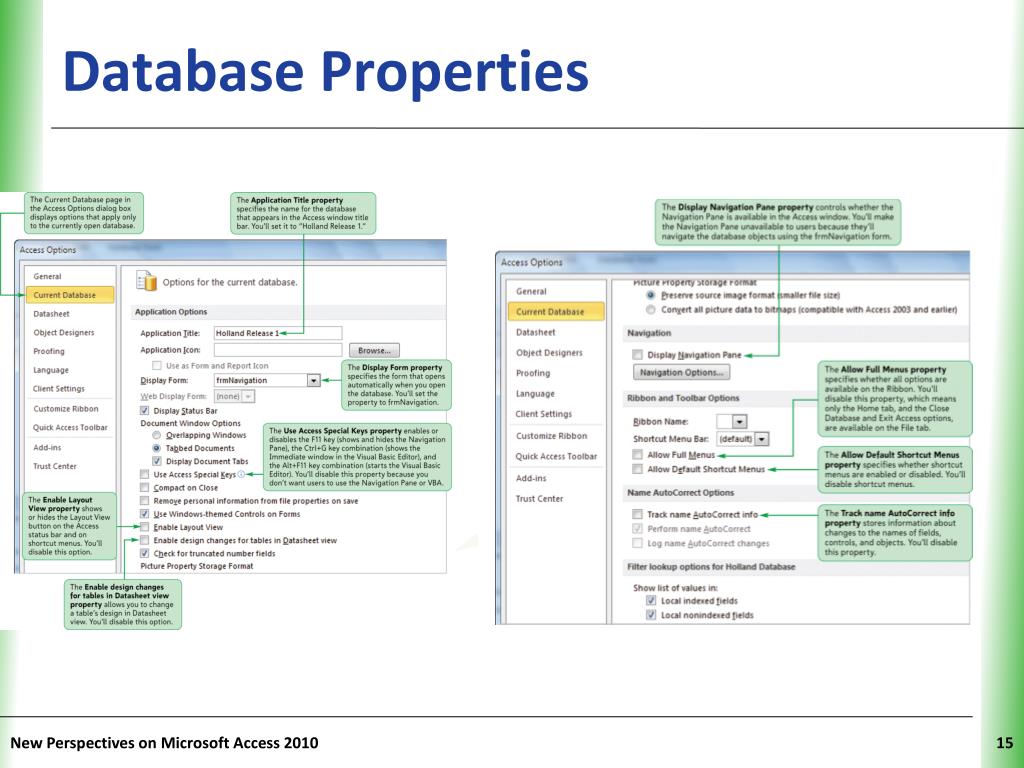Click the Name AutoCorrect Options heading
Viewport: 1024px width, 768px height.
click(x=680, y=493)
